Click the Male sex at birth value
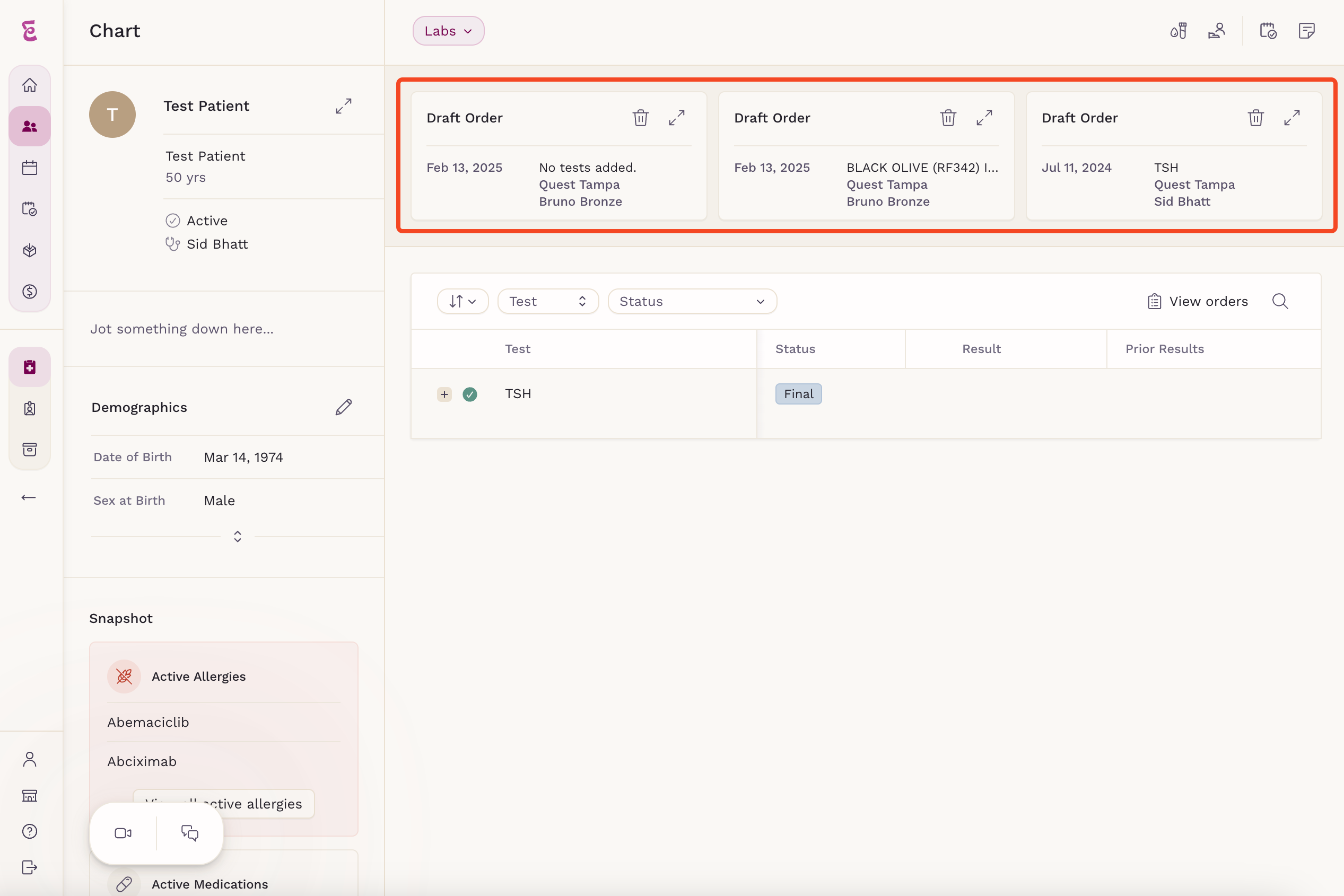 pyautogui.click(x=220, y=500)
